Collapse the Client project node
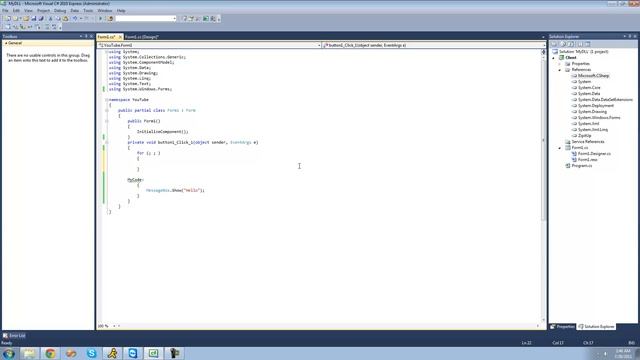 [x=554, y=58]
